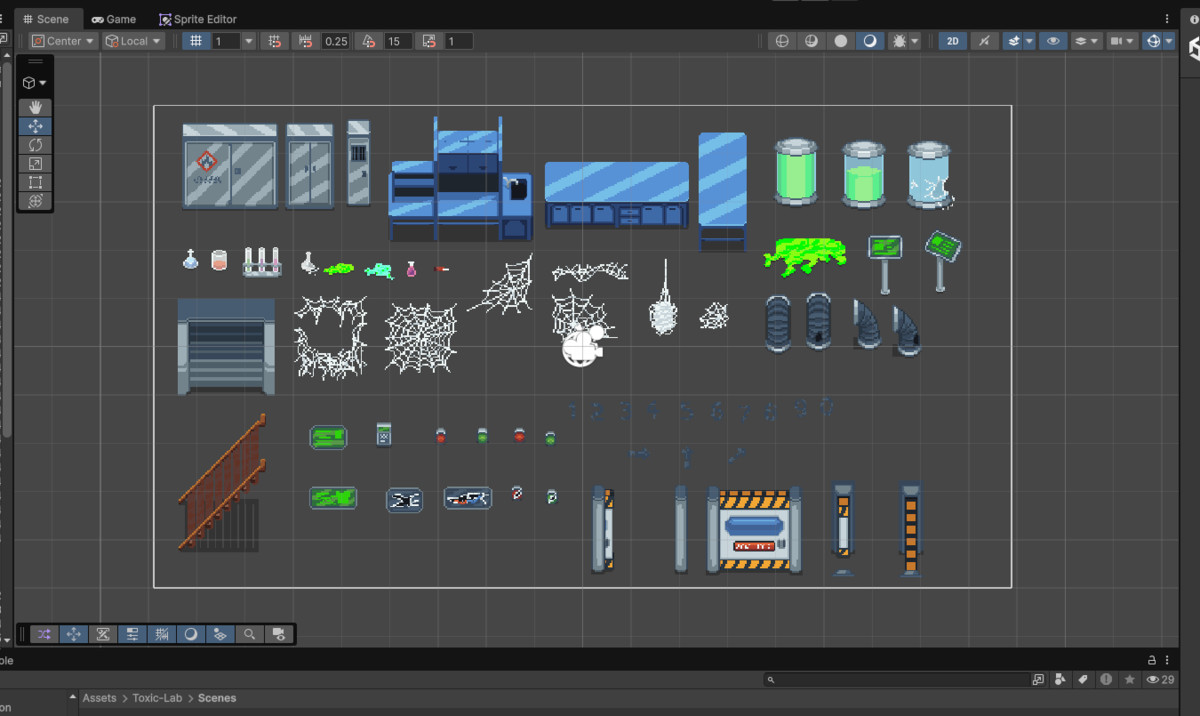The height and width of the screenshot is (716, 1200).
Task: Select the Rect tool
Action: click(x=35, y=183)
